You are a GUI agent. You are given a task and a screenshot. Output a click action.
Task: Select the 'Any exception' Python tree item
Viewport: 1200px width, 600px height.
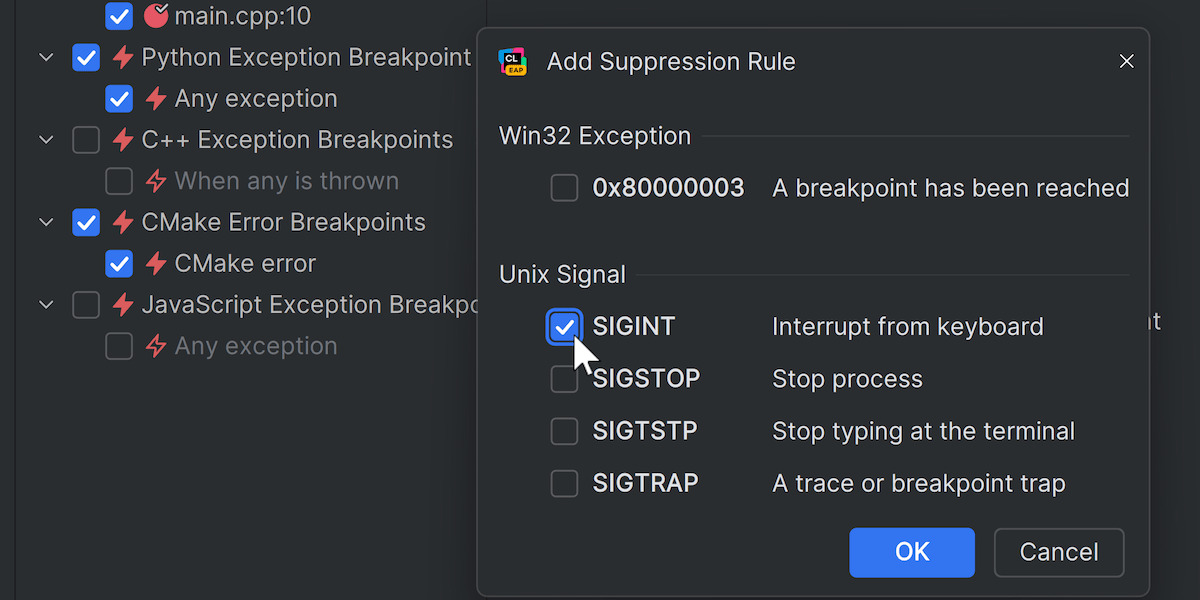[x=255, y=99]
